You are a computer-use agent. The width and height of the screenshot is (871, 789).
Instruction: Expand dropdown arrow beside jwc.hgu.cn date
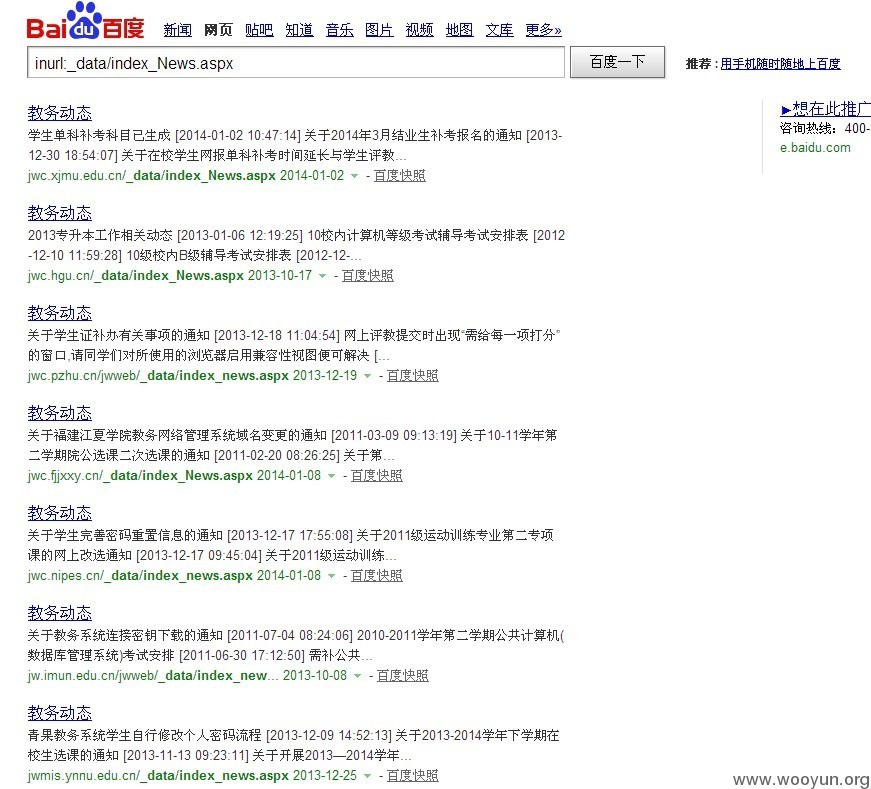tap(322, 276)
